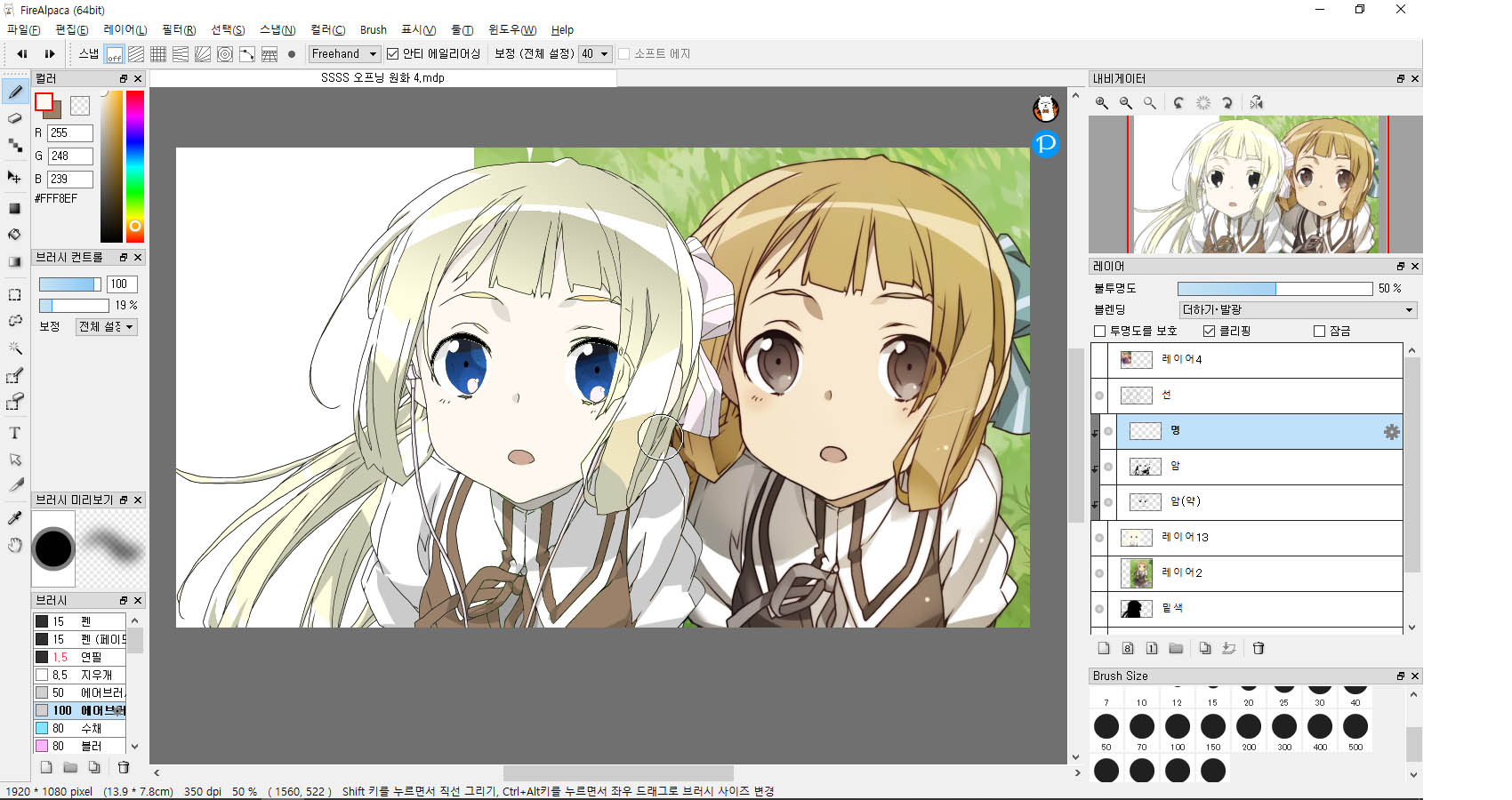Activate the Hand pan tool

[x=14, y=545]
